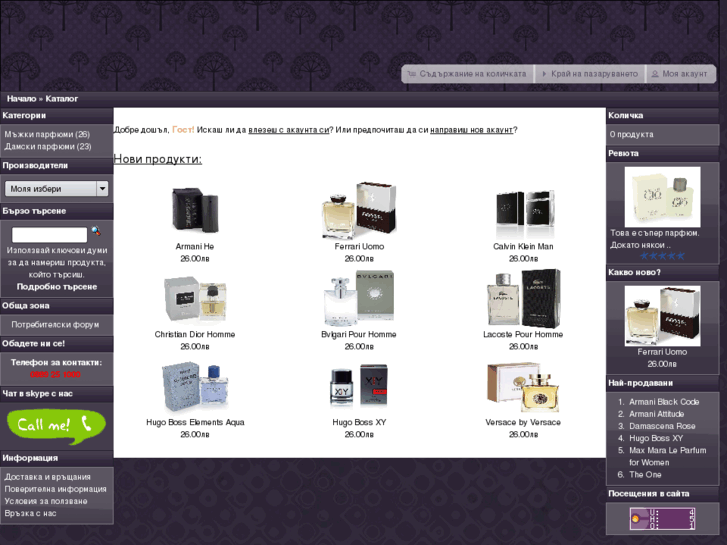Open Armani He product image
Viewport: 727px width, 545px height.
pos(195,211)
